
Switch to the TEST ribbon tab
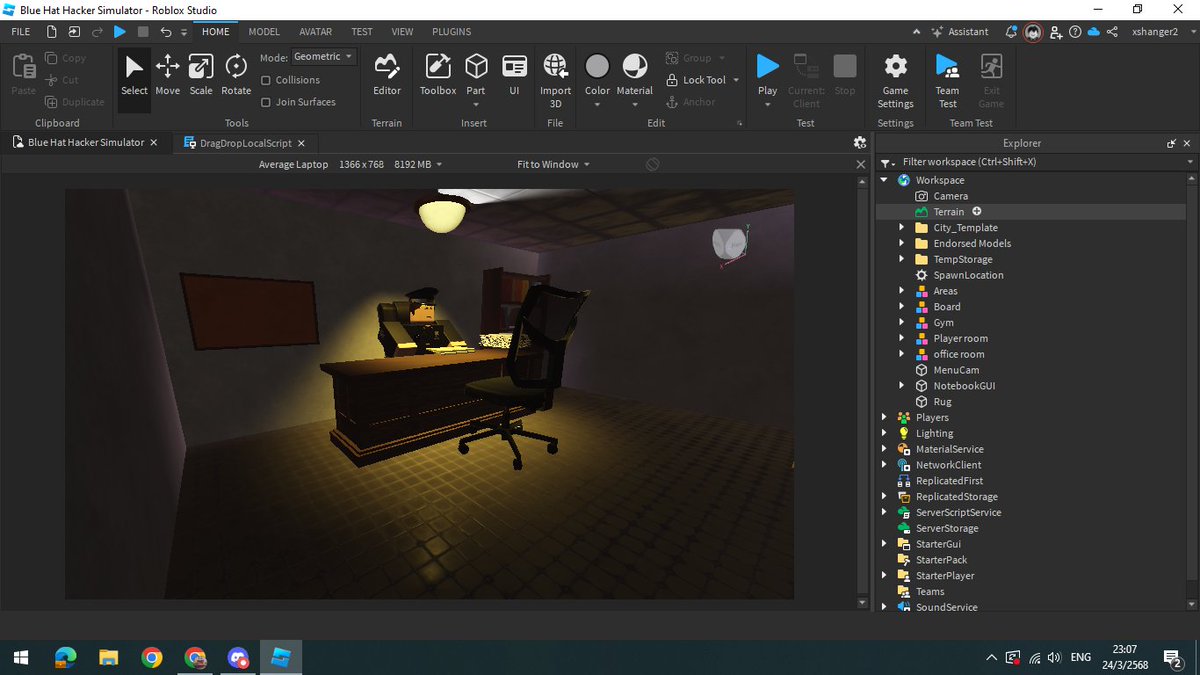click(x=362, y=32)
